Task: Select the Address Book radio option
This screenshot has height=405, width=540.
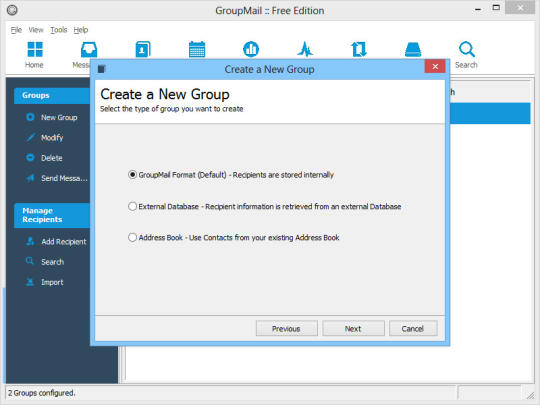Action: [132, 237]
